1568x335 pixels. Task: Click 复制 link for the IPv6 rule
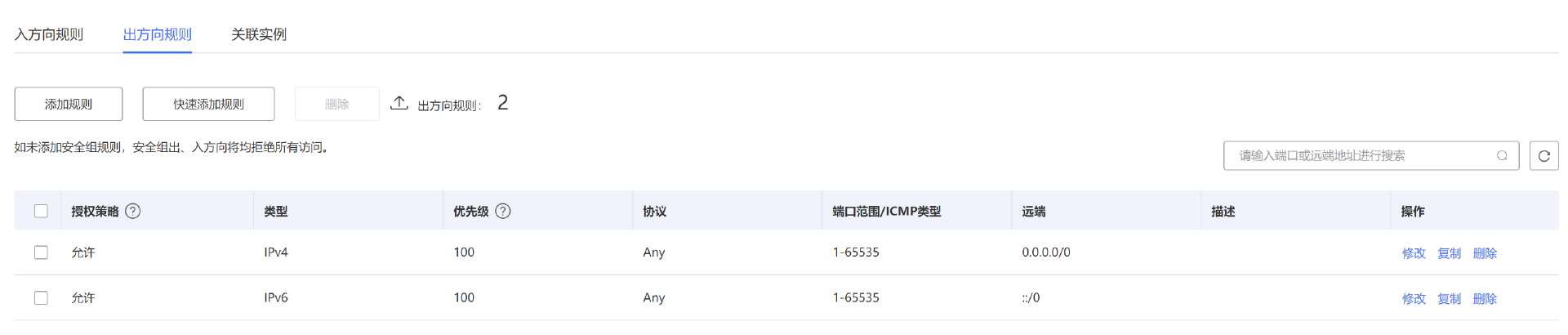click(x=1449, y=299)
